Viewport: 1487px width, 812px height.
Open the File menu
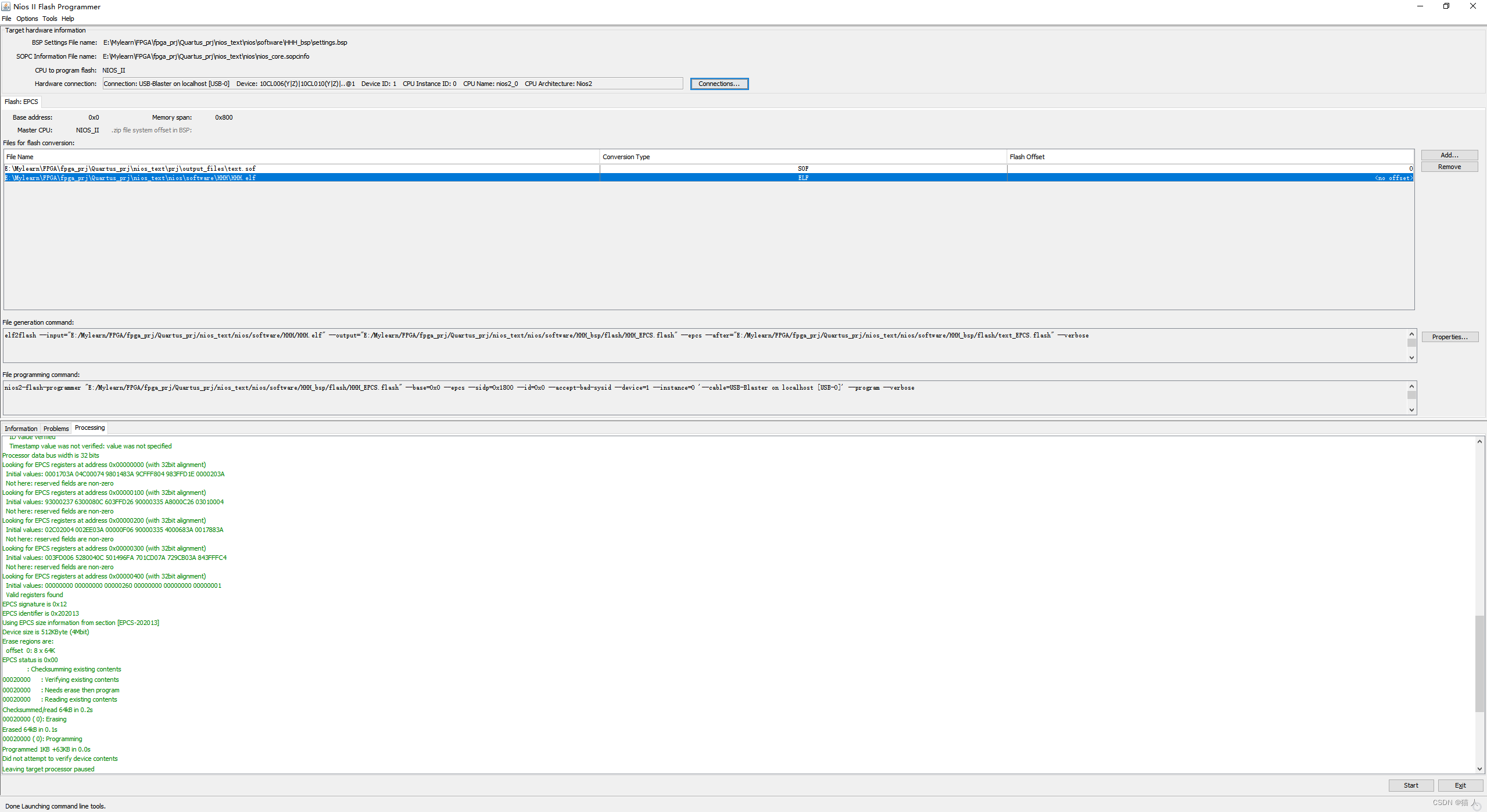[x=6, y=19]
